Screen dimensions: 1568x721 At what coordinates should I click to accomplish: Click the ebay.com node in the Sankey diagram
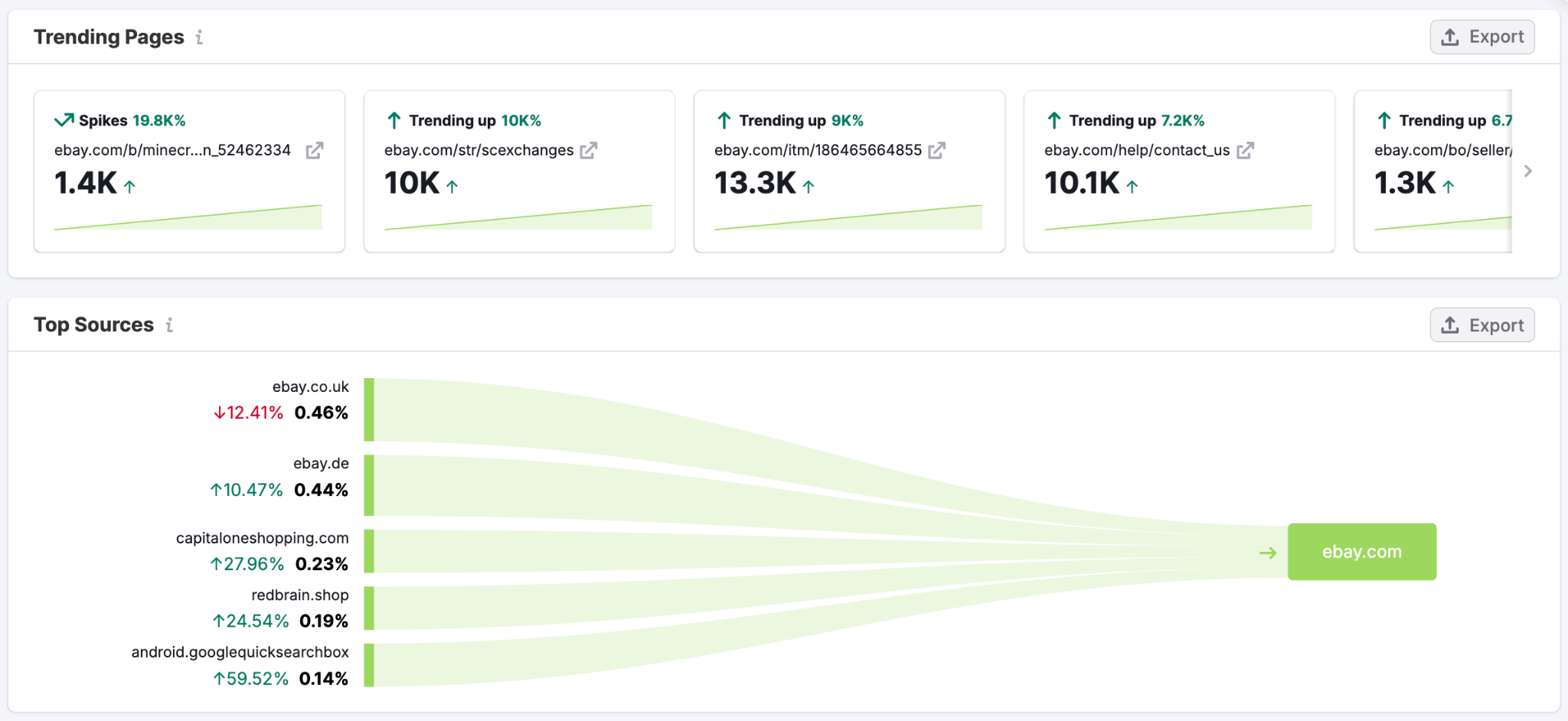tap(1361, 551)
